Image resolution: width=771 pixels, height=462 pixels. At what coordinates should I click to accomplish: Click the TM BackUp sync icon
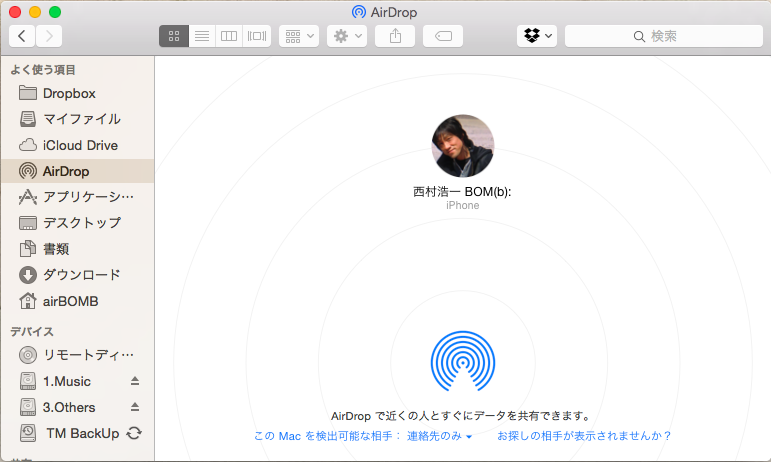click(134, 433)
